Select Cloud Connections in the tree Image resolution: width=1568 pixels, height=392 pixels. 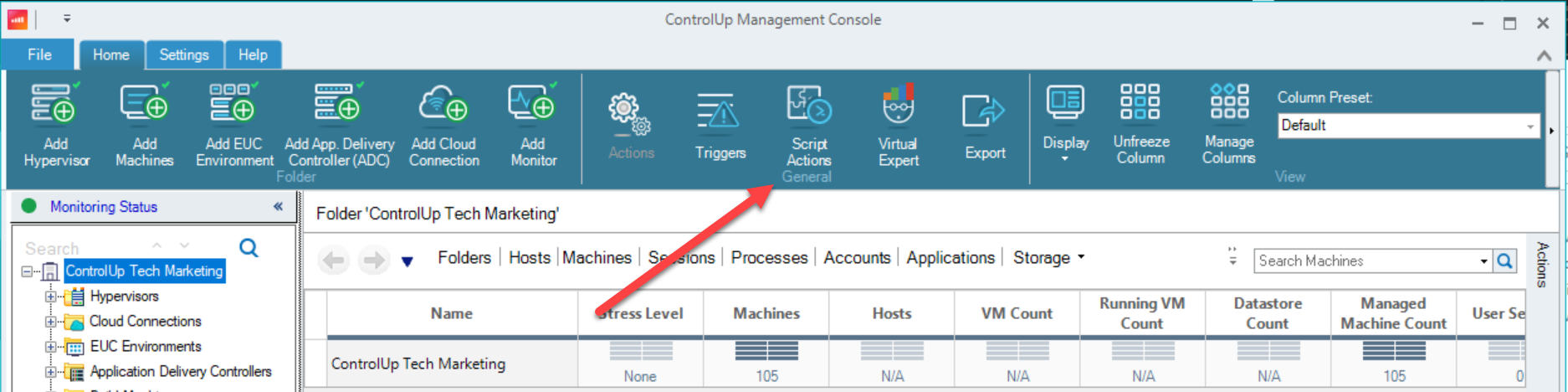(146, 321)
